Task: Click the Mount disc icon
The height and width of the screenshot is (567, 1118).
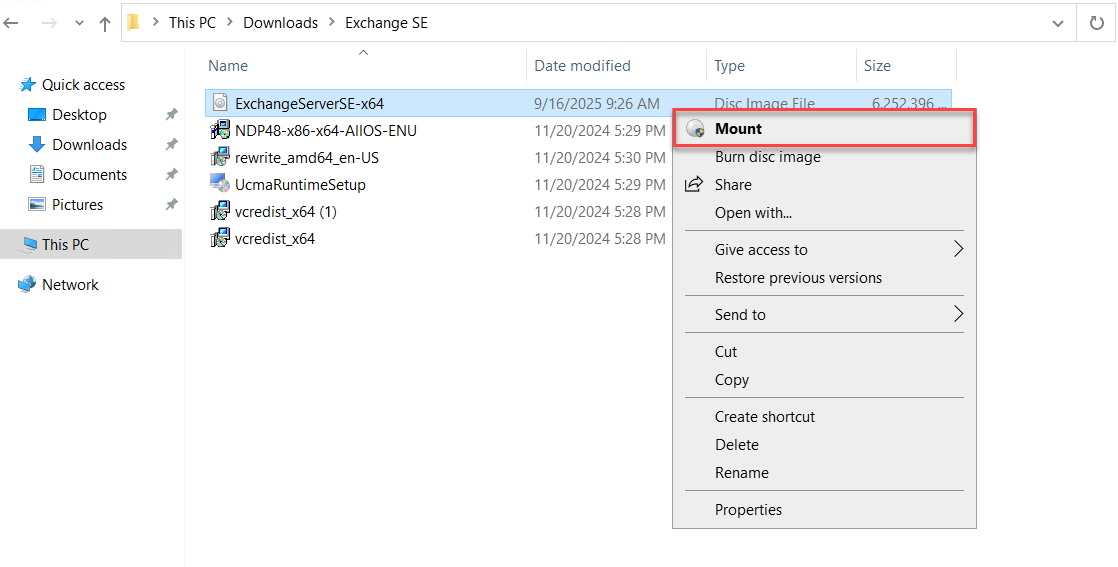Action: pos(695,129)
